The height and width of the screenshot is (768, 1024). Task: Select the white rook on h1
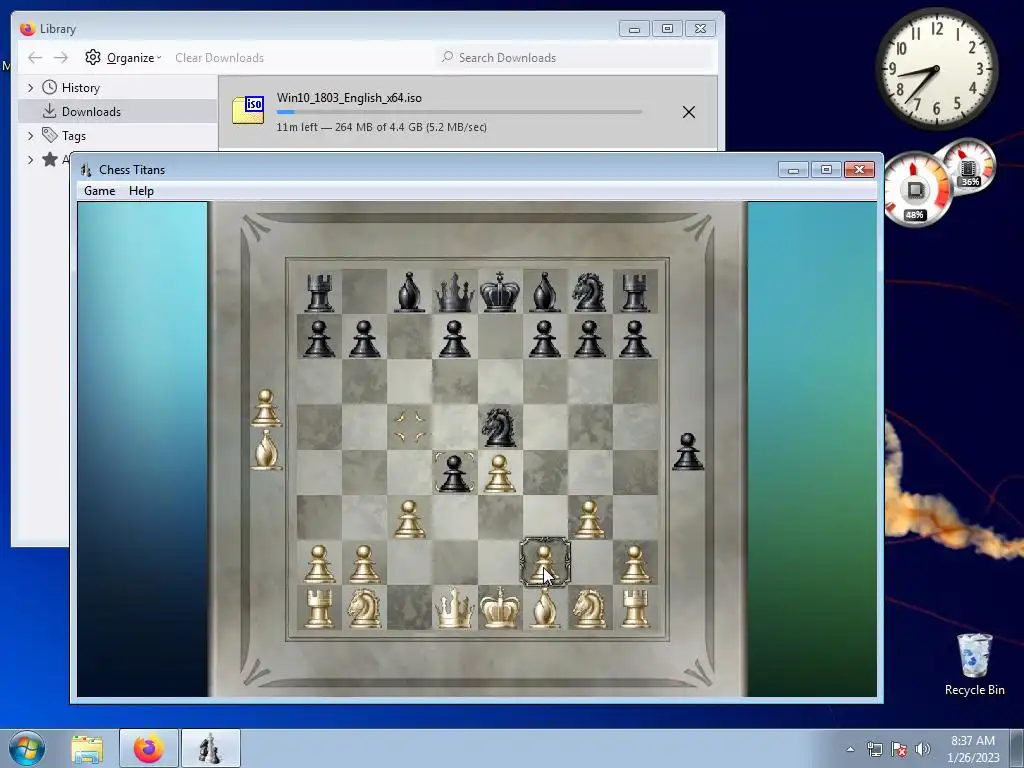click(x=635, y=609)
